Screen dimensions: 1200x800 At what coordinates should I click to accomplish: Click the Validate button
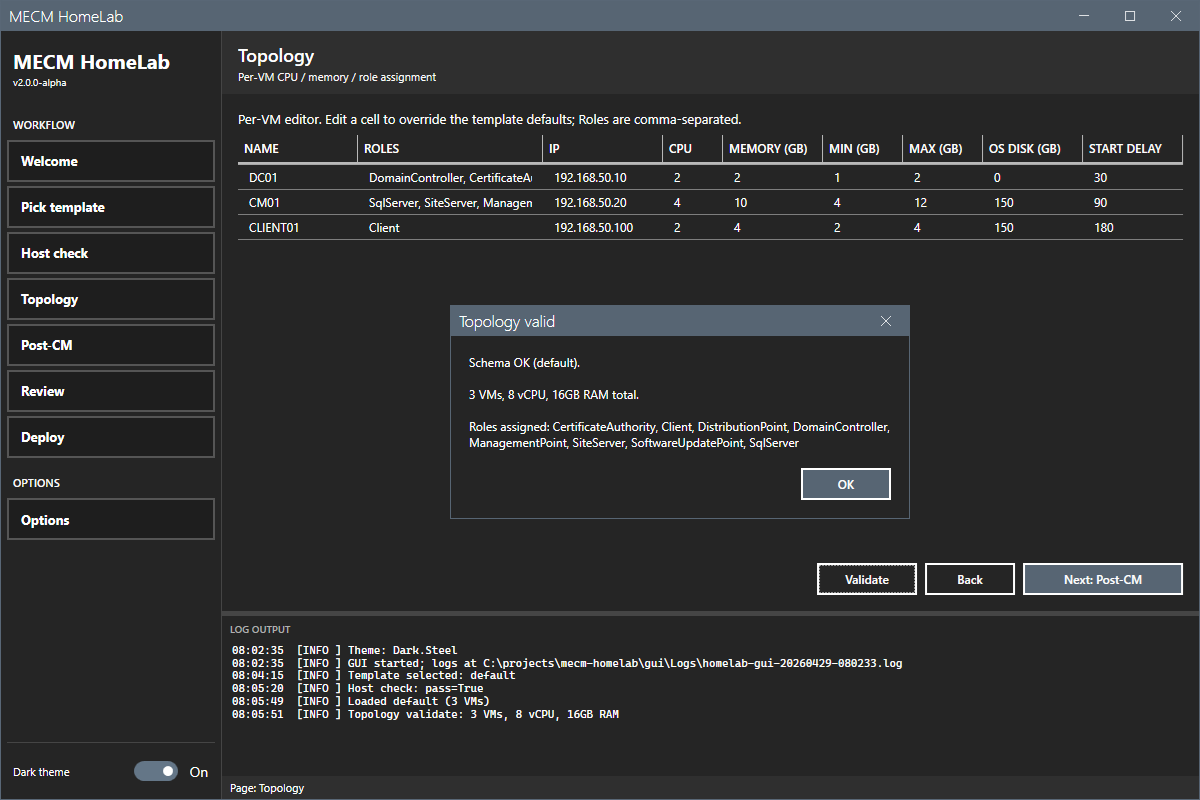[x=867, y=579]
